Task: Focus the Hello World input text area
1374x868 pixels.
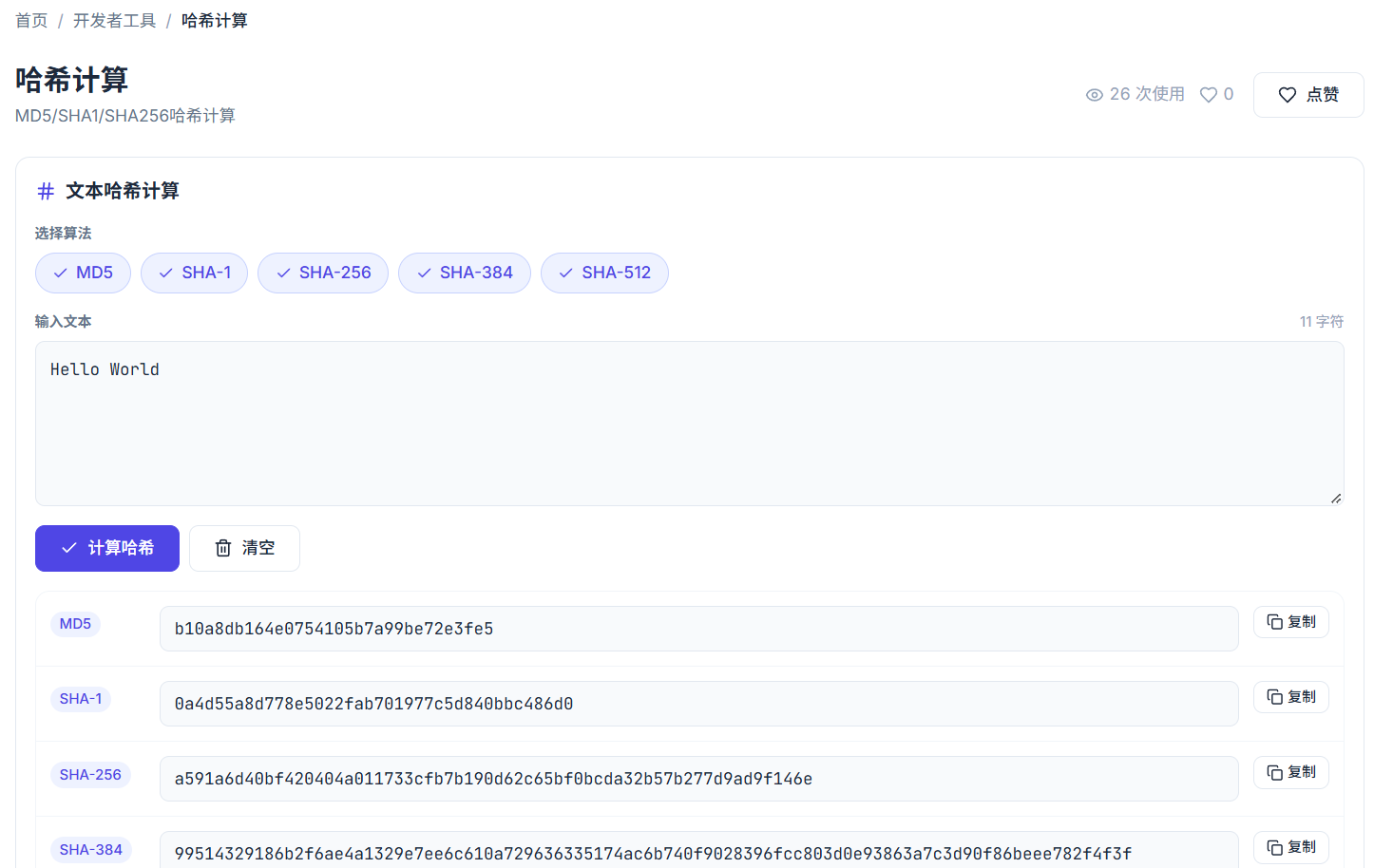Action: coord(690,424)
